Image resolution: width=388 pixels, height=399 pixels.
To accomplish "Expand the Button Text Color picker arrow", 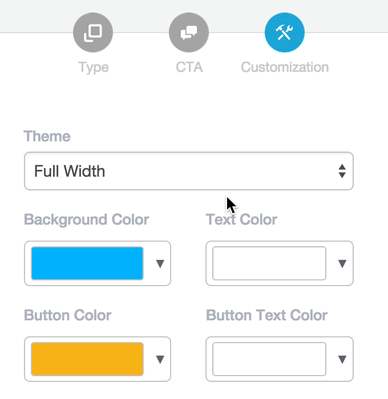I will [342, 359].
